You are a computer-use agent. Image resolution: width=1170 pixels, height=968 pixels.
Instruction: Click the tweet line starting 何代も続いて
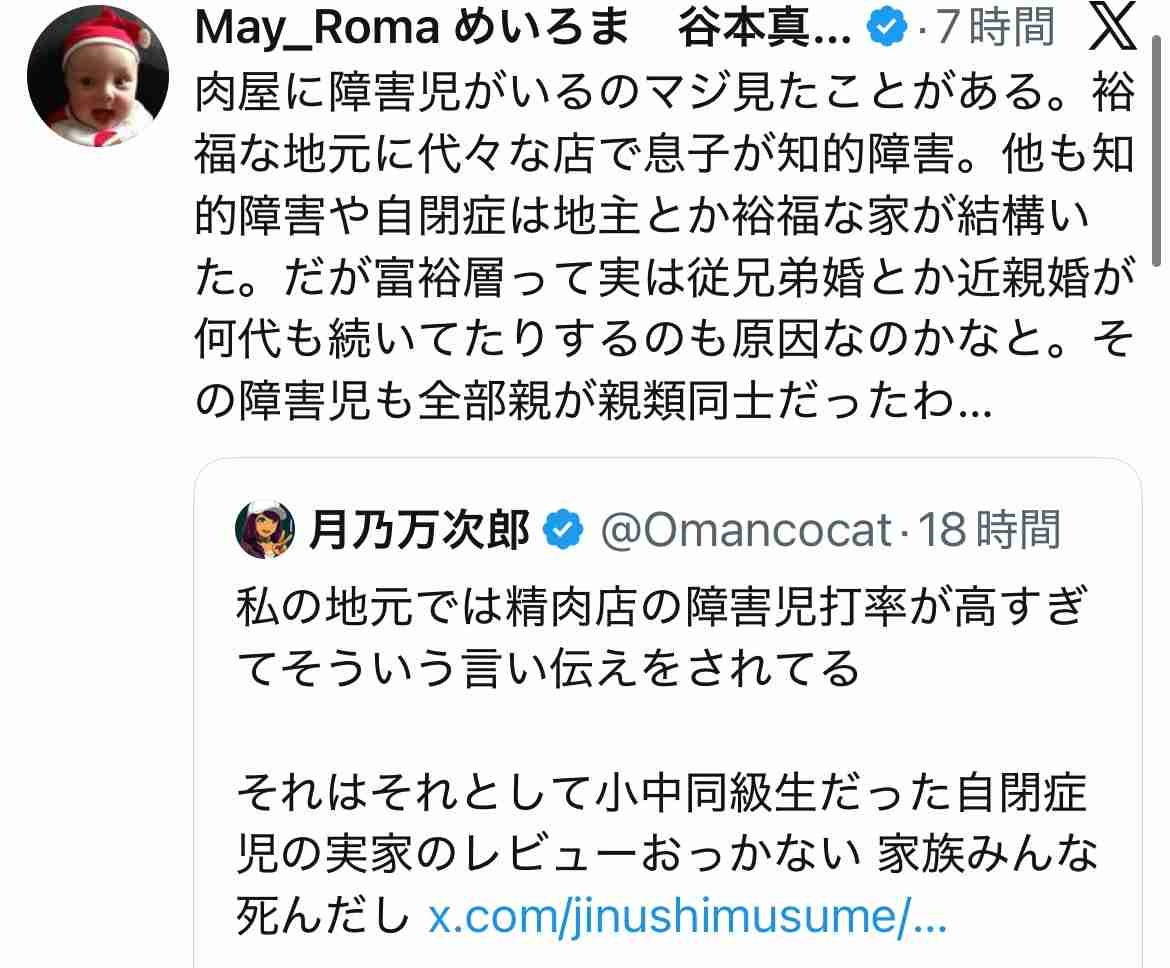(x=664, y=340)
